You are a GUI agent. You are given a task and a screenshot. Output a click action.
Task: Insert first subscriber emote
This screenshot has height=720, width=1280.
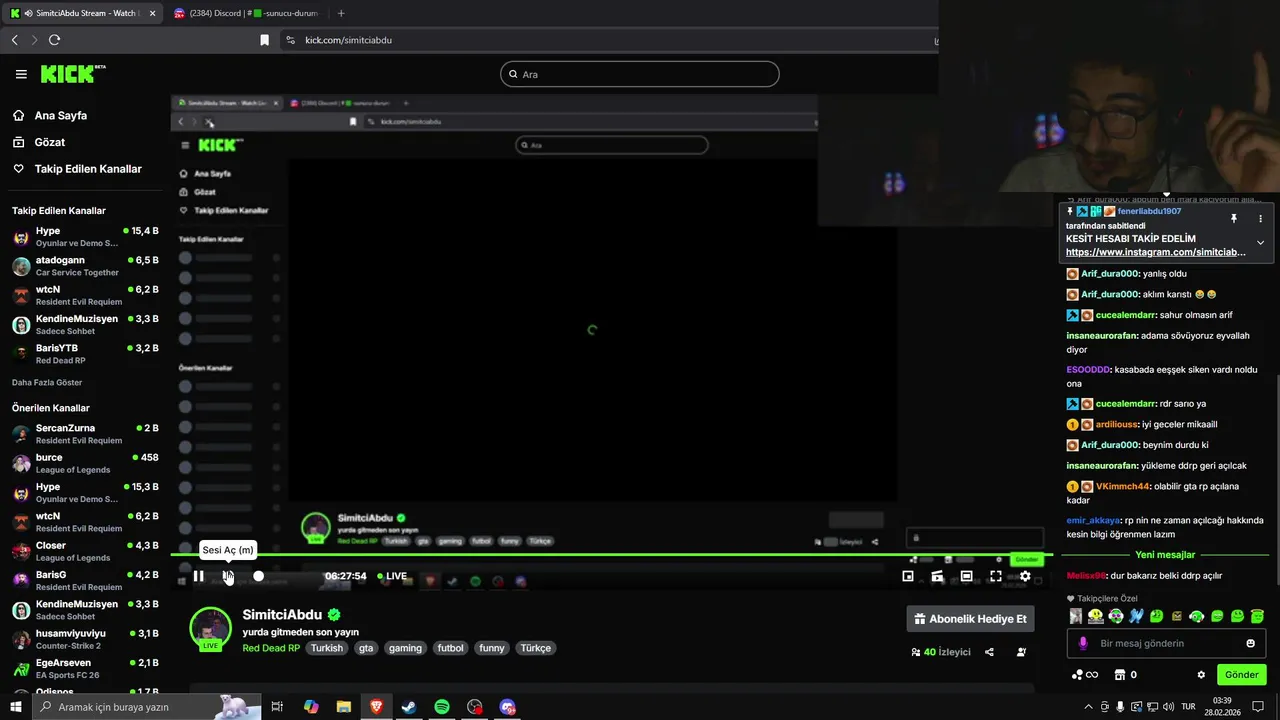tap(1076, 616)
